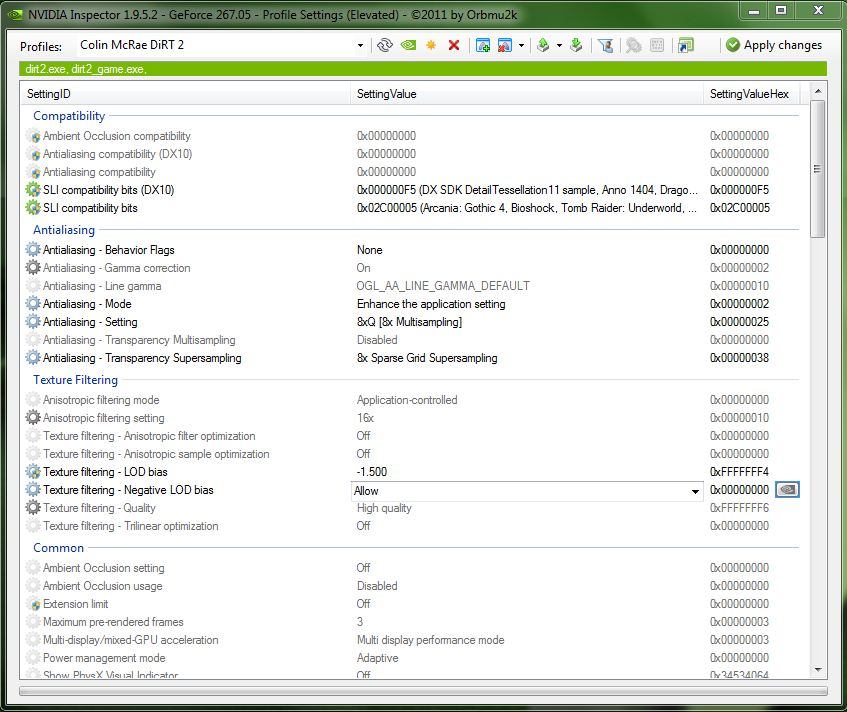This screenshot has width=847, height=712.
Task: Click the SettingValueHex column header
Action: 751,94
